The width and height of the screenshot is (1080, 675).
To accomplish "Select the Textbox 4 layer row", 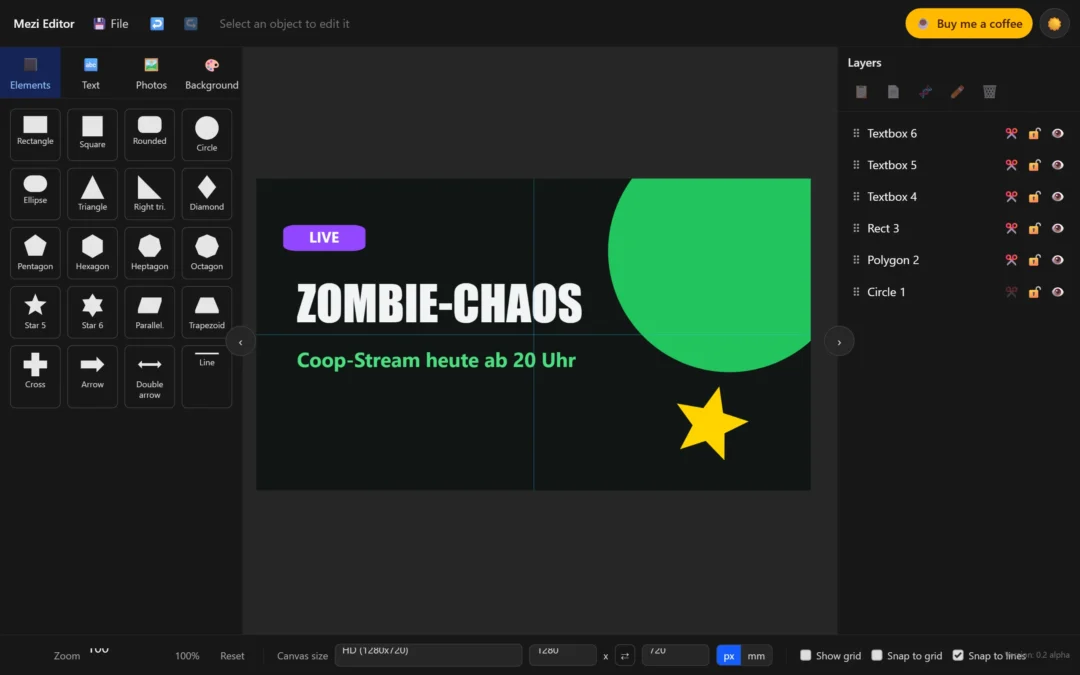I will pos(959,196).
